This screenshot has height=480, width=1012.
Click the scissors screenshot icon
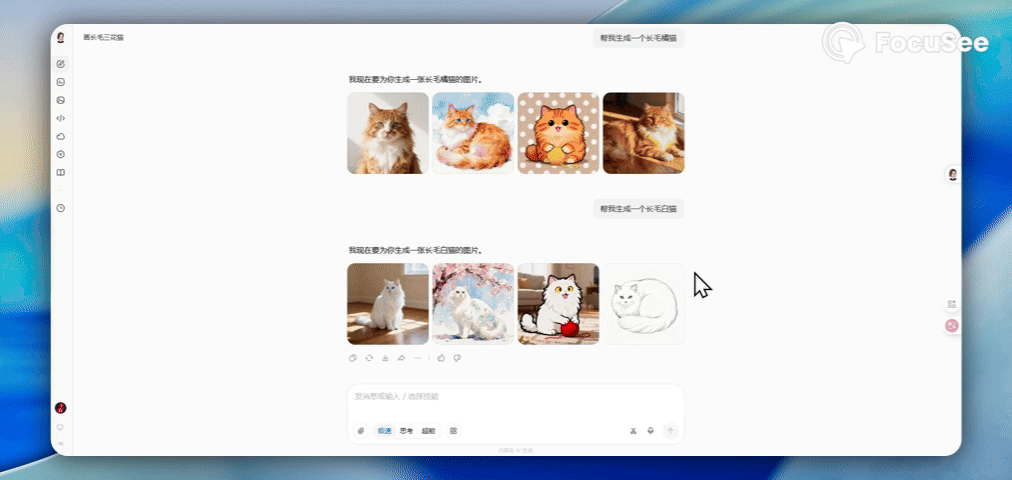click(x=633, y=431)
